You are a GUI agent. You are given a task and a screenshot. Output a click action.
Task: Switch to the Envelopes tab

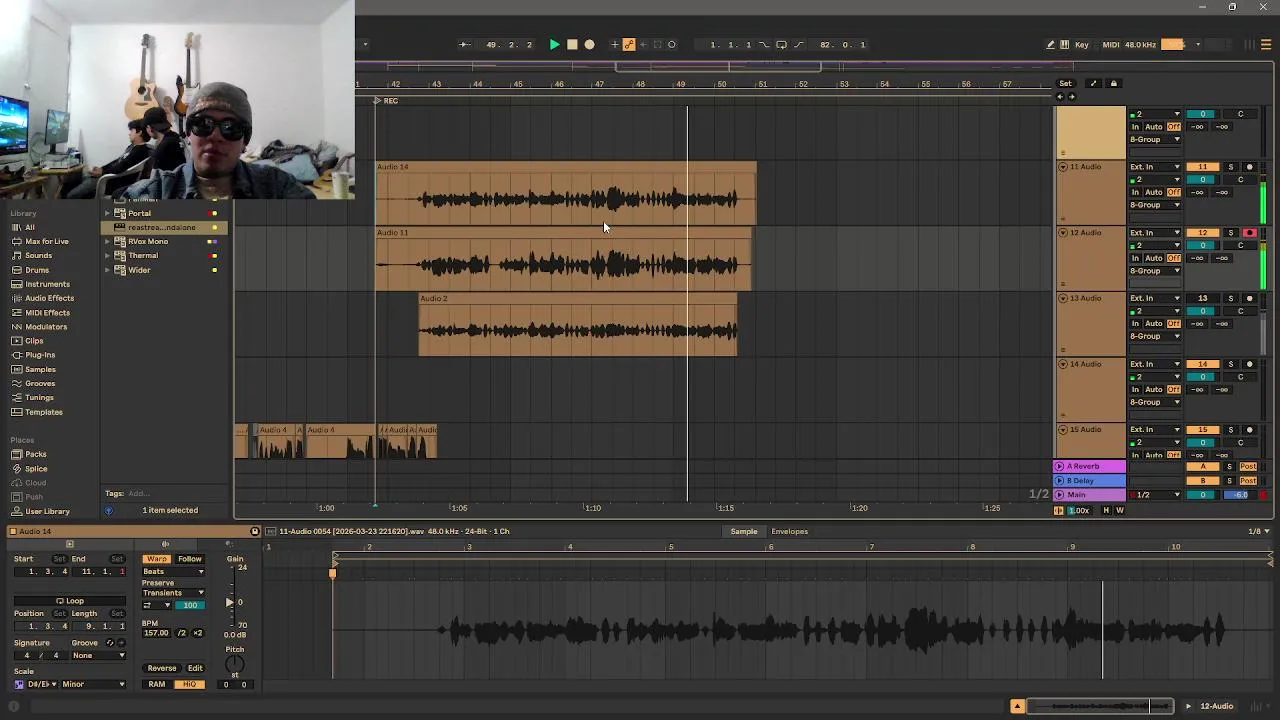789,531
